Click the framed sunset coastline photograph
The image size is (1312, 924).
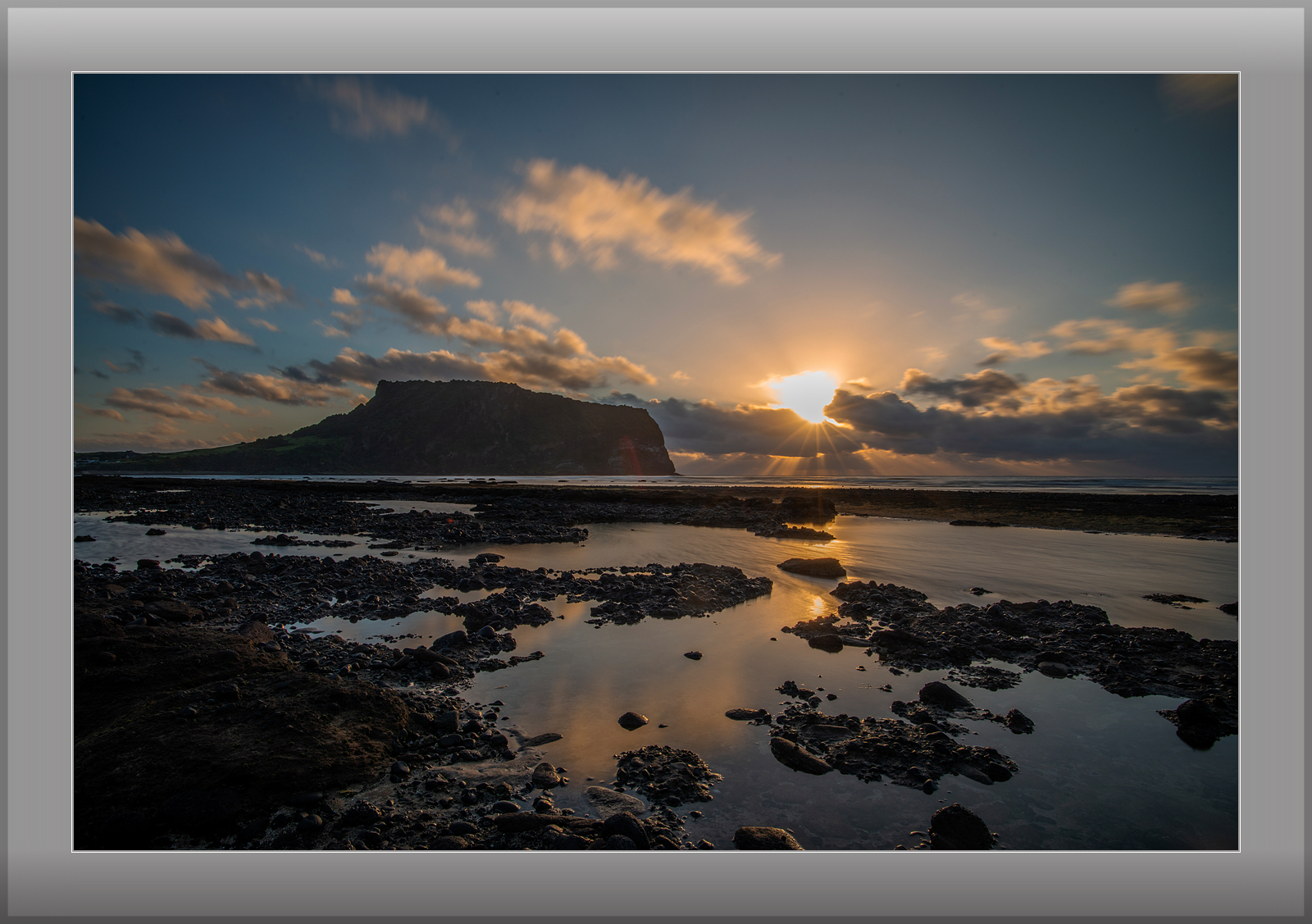656,462
